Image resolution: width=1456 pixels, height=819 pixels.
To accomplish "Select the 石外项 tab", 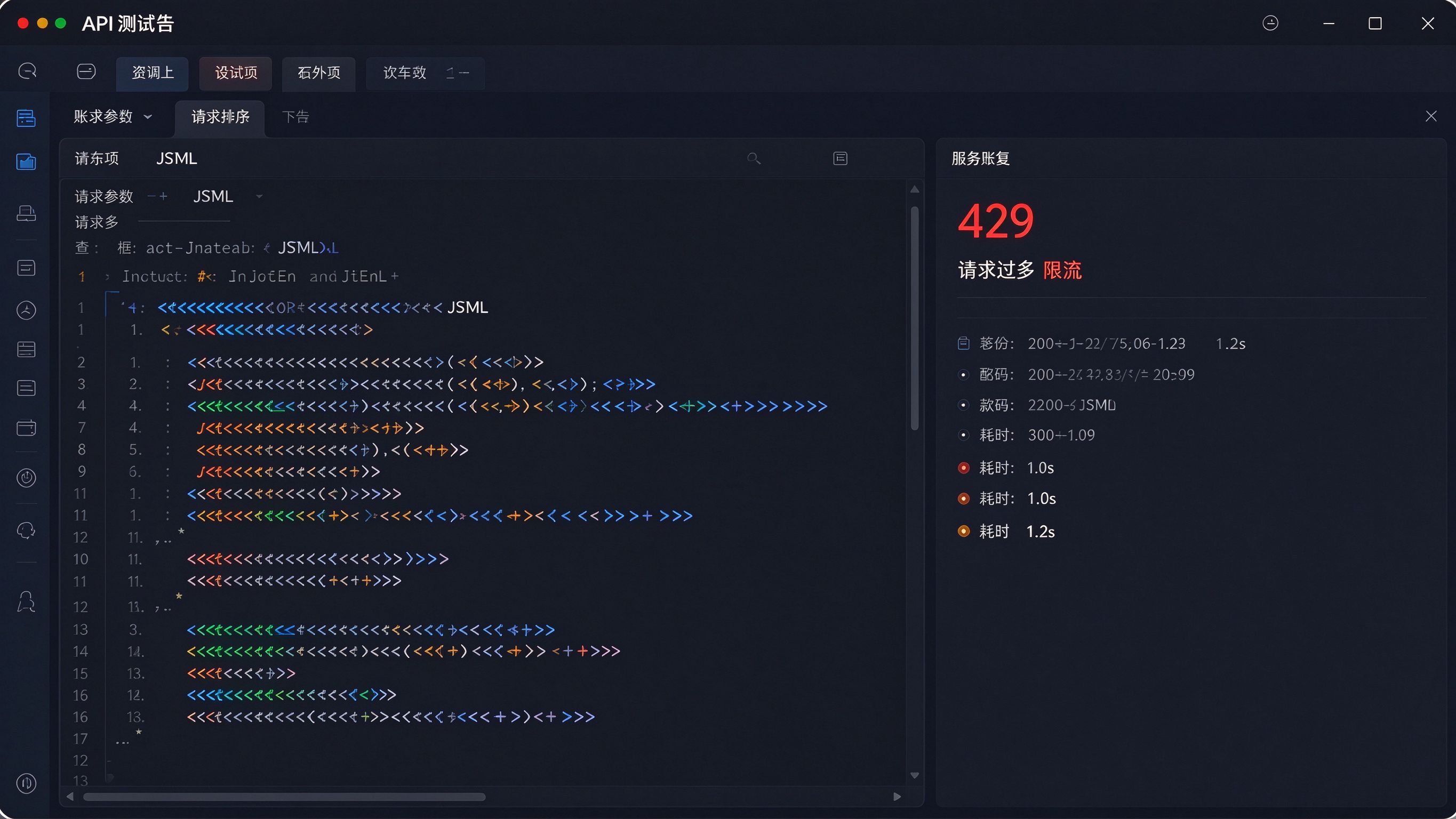I will pos(319,73).
